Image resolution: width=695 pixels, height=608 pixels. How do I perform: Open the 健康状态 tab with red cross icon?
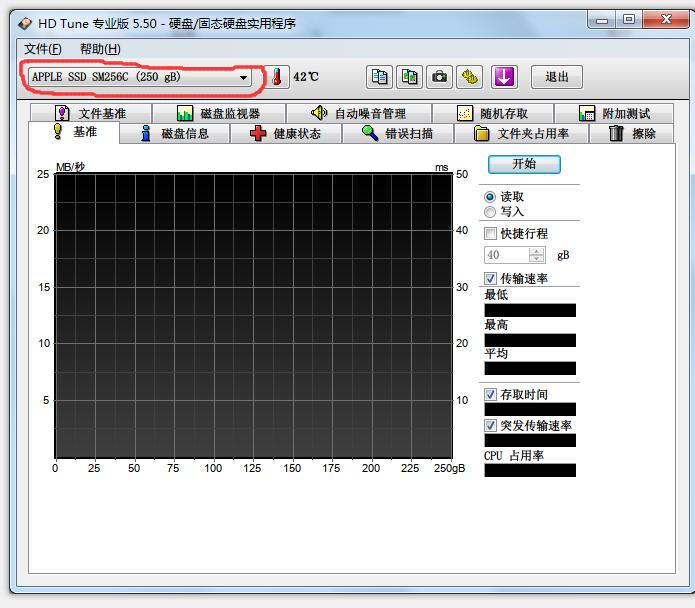pos(286,133)
